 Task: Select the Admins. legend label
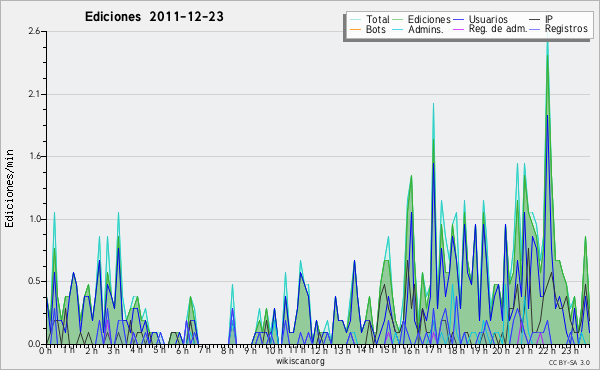point(426,29)
